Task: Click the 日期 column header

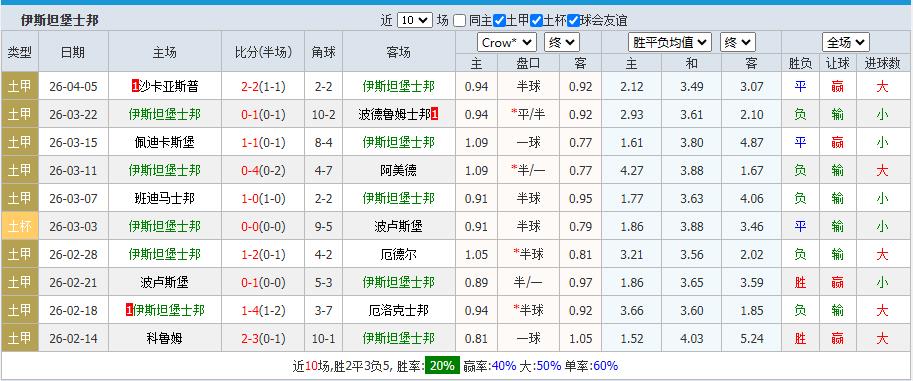Action: click(x=73, y=52)
